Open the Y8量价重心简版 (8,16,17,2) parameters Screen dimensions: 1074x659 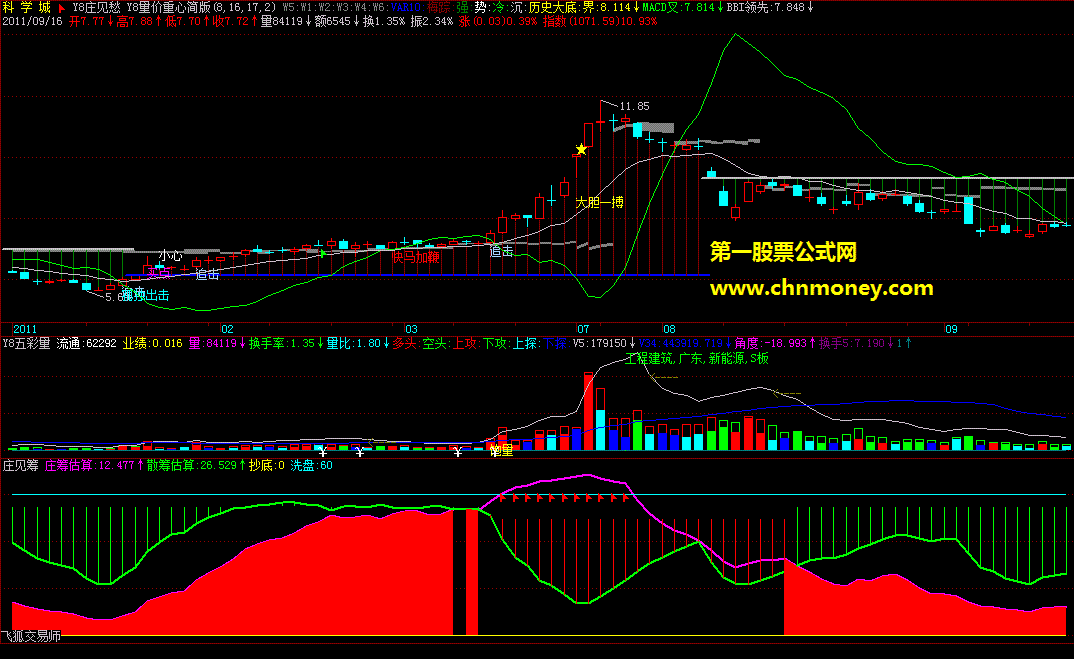202,8
